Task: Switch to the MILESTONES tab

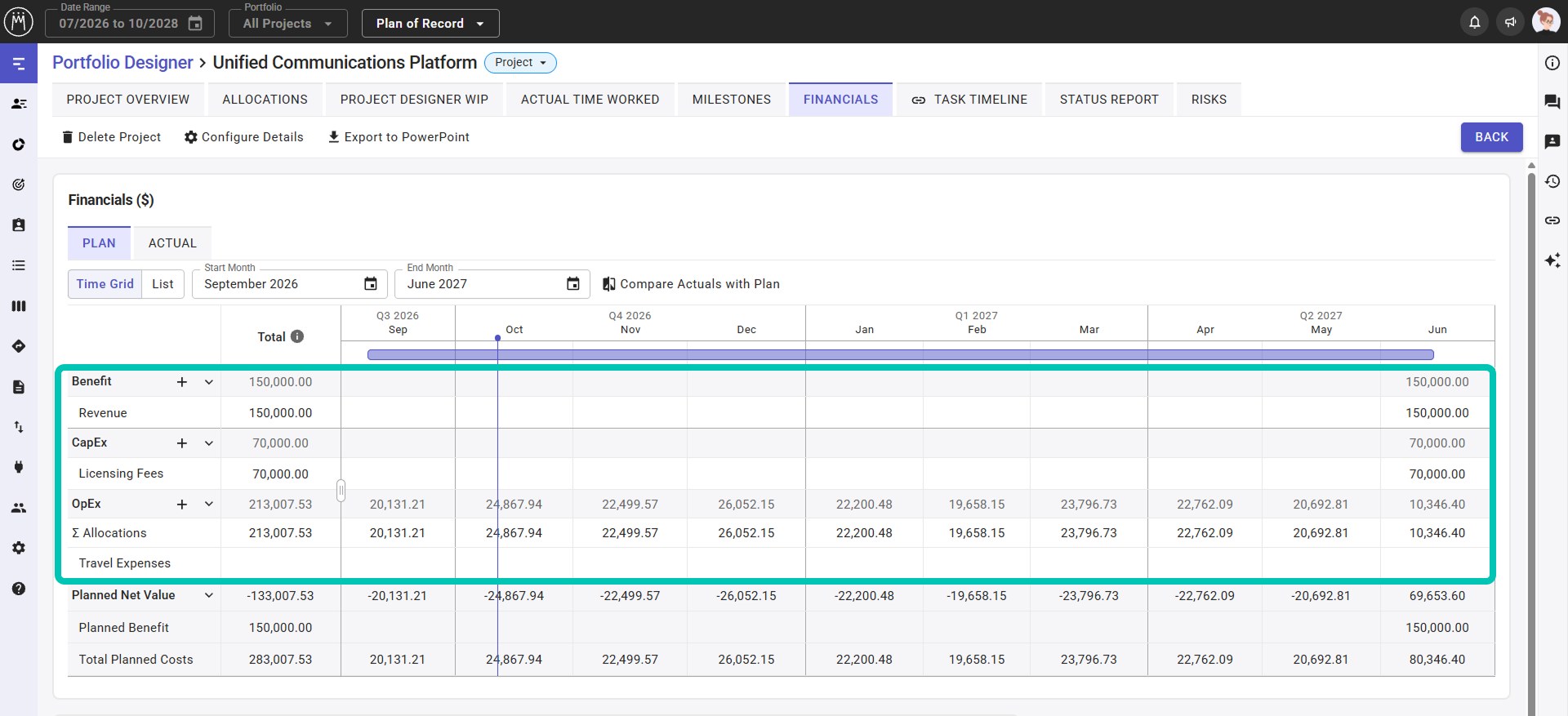Action: tap(732, 100)
